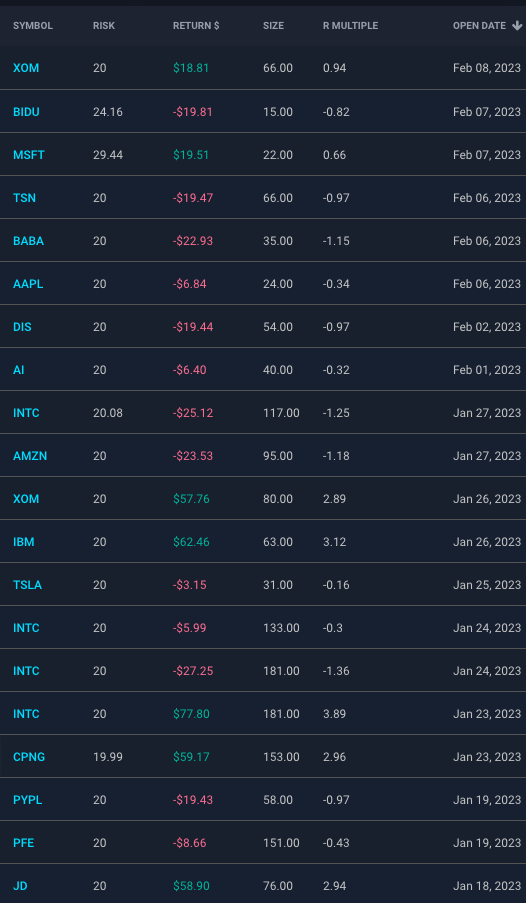Select the Feb 02, 2023 open date
Viewport: 526px width, 903px height.
[487, 327]
